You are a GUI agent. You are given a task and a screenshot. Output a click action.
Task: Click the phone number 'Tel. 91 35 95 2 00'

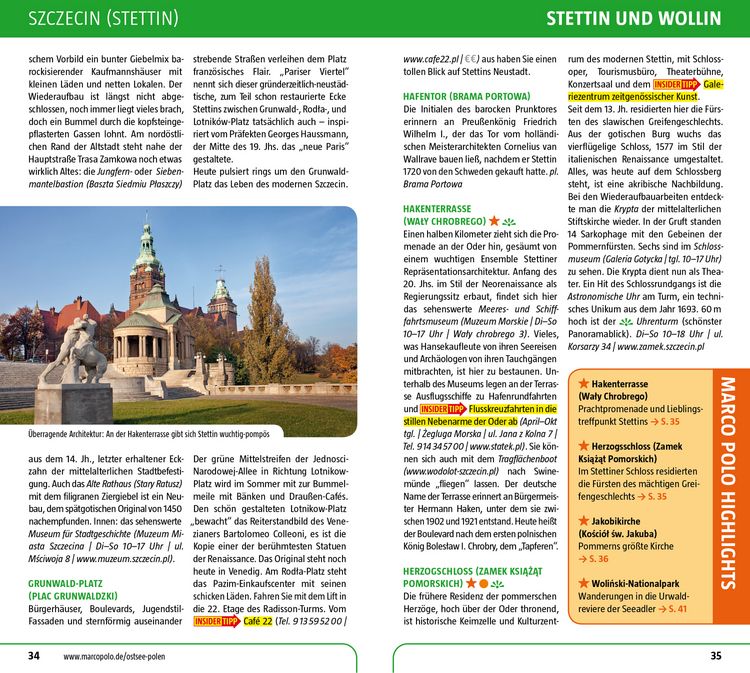click(x=310, y=621)
